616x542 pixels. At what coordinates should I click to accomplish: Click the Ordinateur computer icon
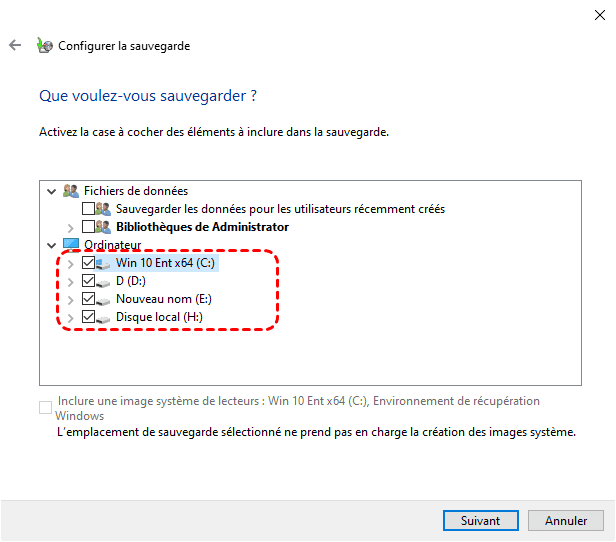[x=70, y=245]
